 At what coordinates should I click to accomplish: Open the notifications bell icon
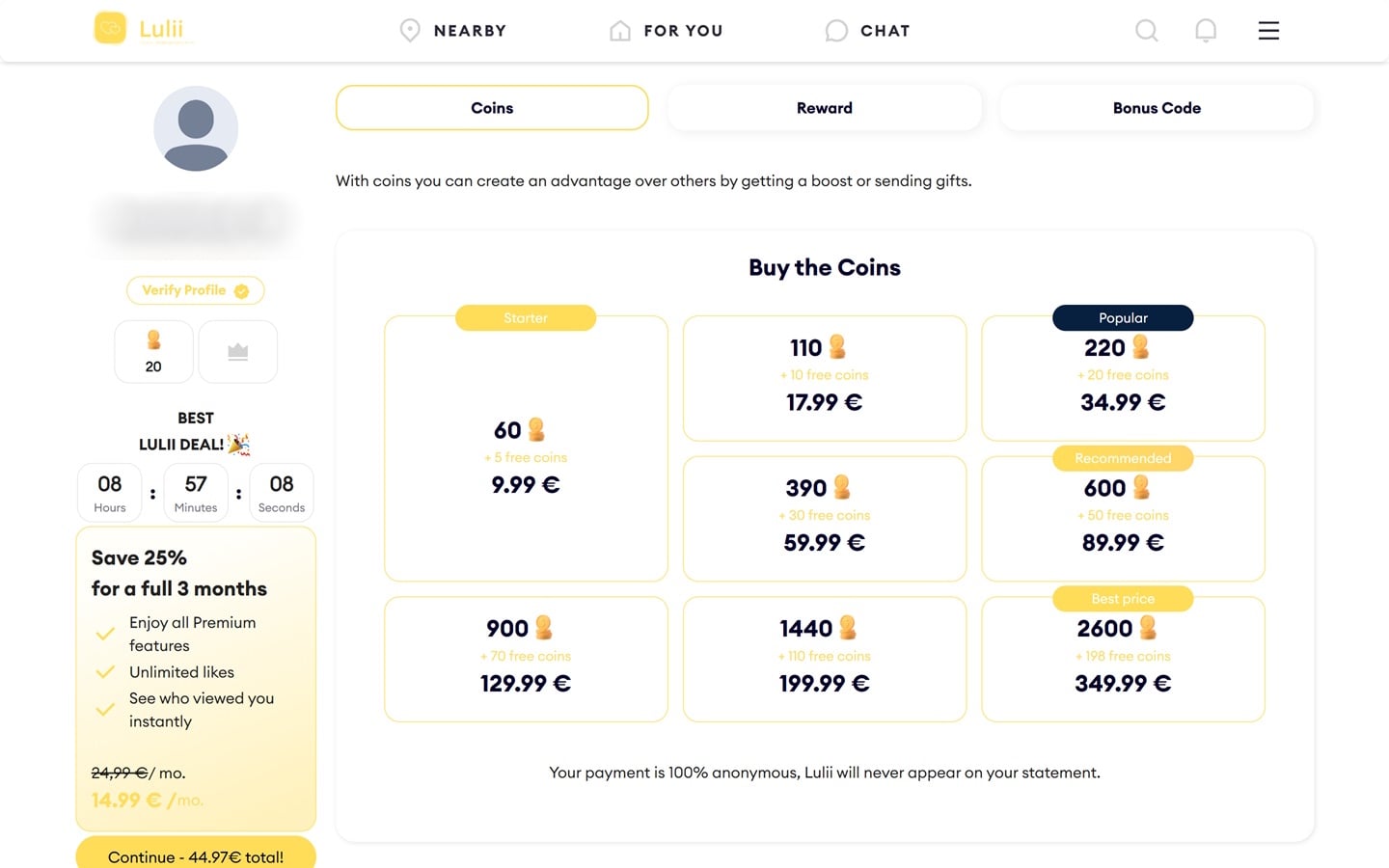point(1206,31)
